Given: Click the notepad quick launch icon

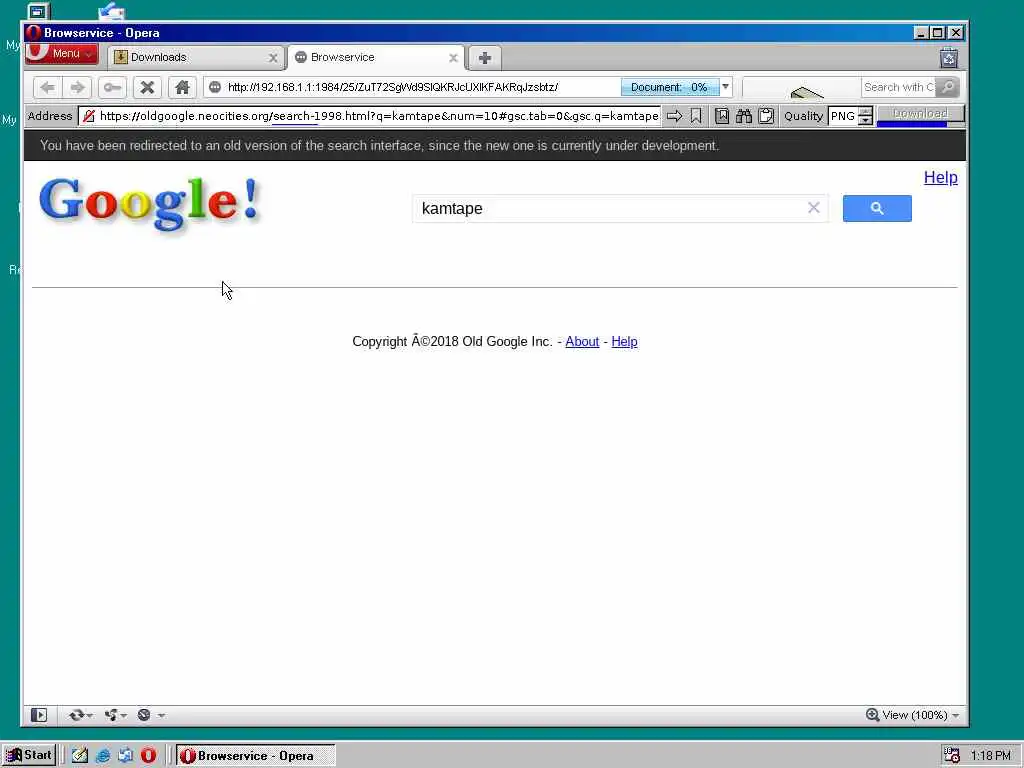Looking at the screenshot, I should point(80,756).
